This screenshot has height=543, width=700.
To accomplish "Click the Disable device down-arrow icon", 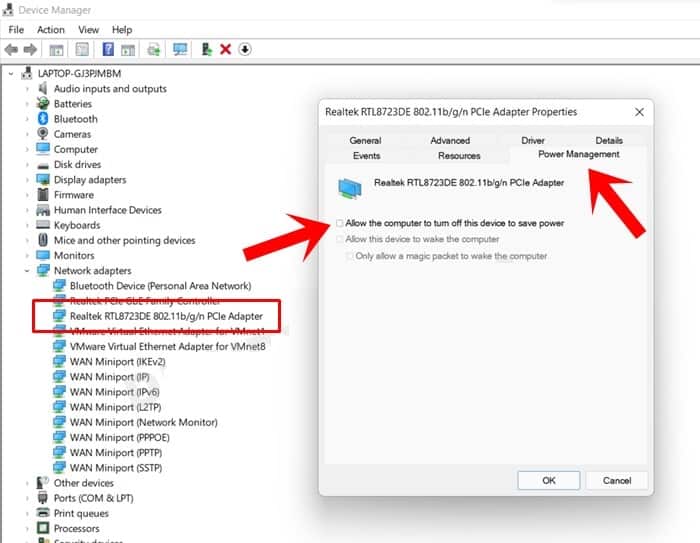I will coord(245,49).
